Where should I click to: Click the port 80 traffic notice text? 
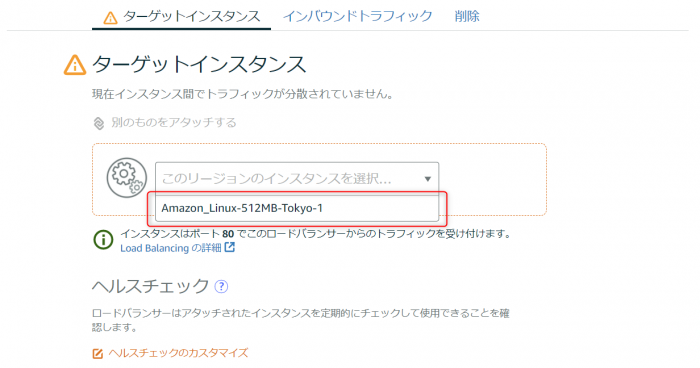(316, 234)
